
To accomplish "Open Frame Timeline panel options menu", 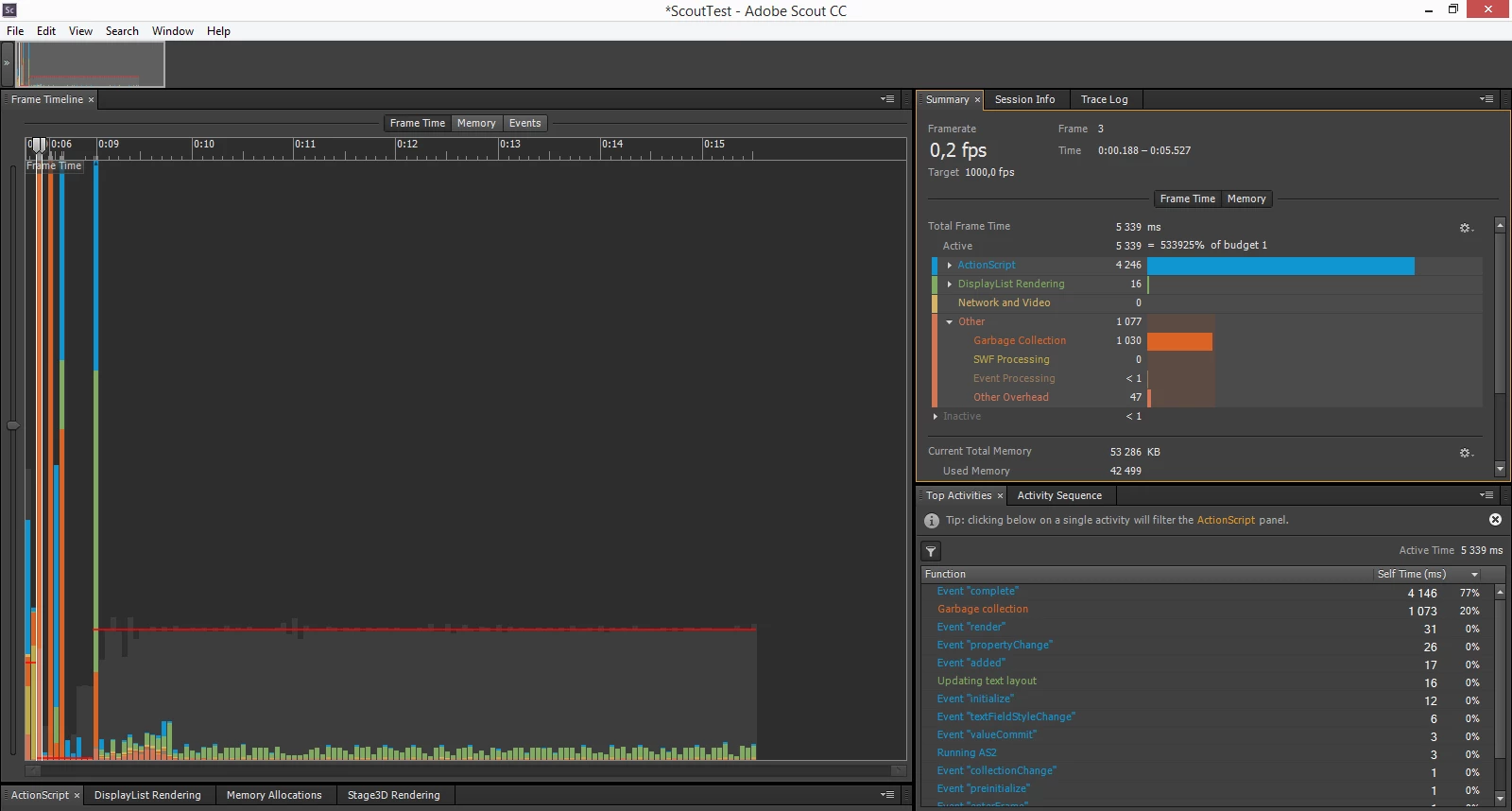I will (887, 99).
